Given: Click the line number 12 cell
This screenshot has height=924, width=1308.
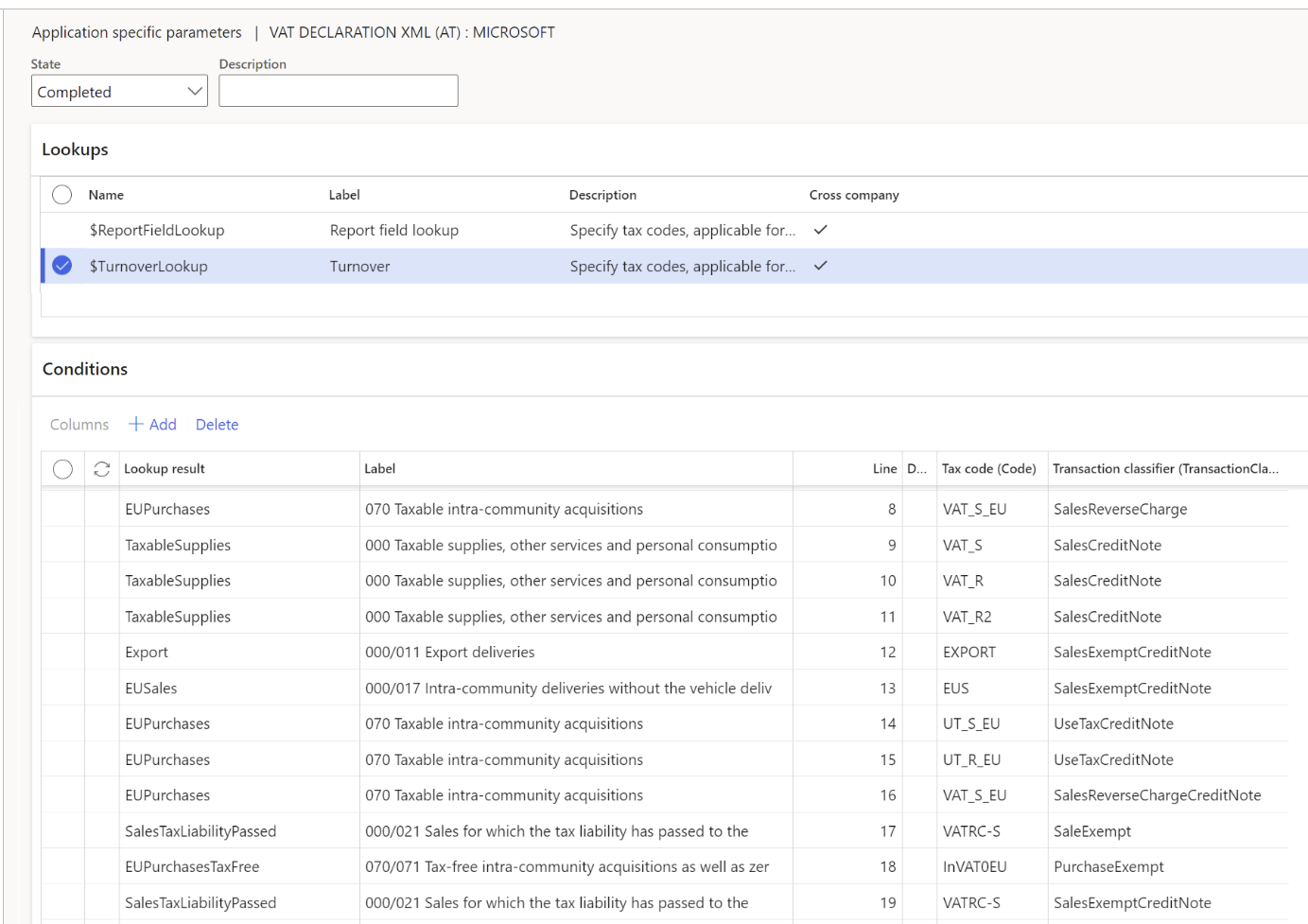Looking at the screenshot, I should tap(887, 653).
